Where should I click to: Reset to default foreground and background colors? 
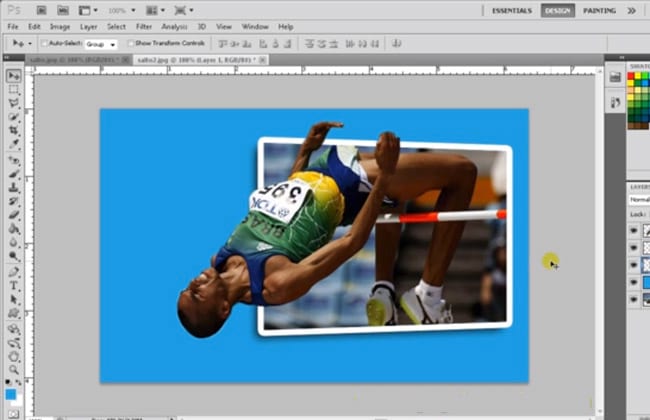point(8,382)
